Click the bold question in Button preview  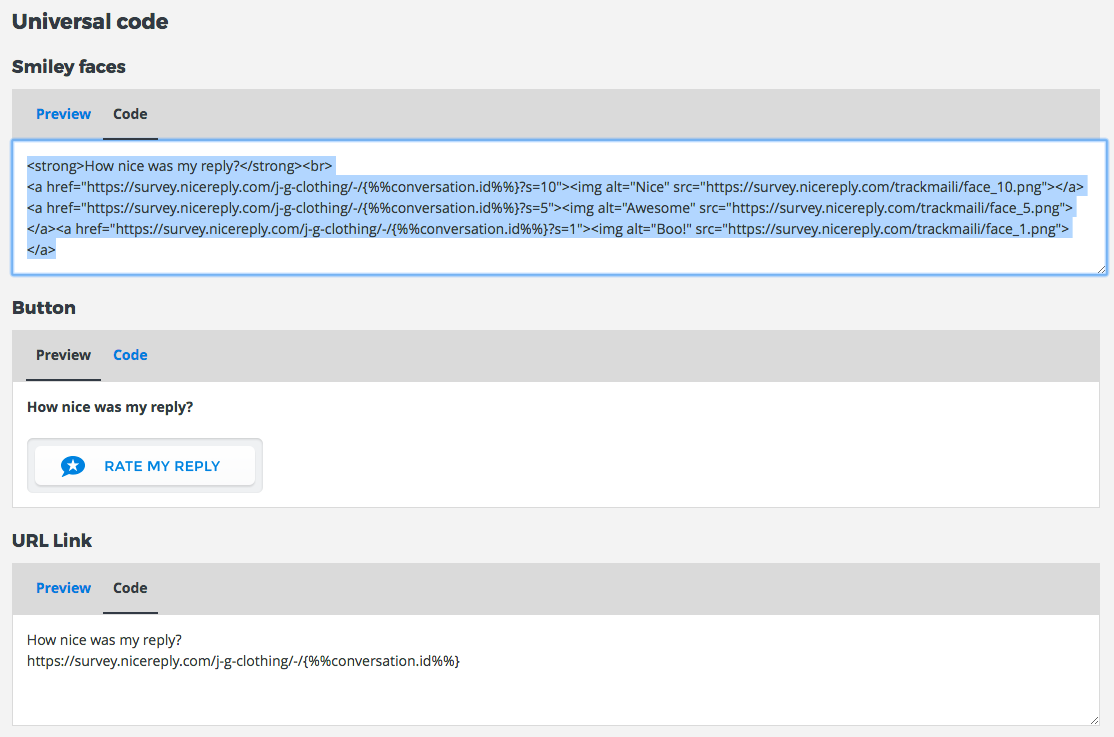[x=110, y=407]
